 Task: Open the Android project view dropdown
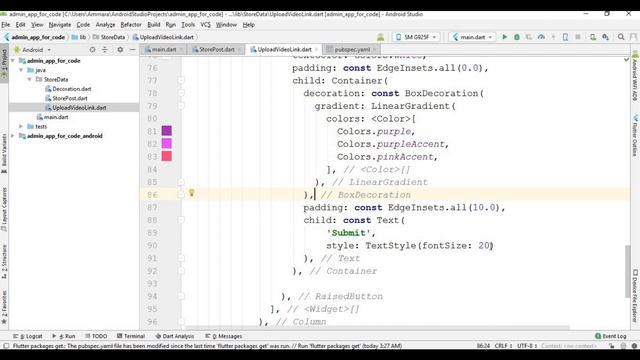[x=33, y=50]
